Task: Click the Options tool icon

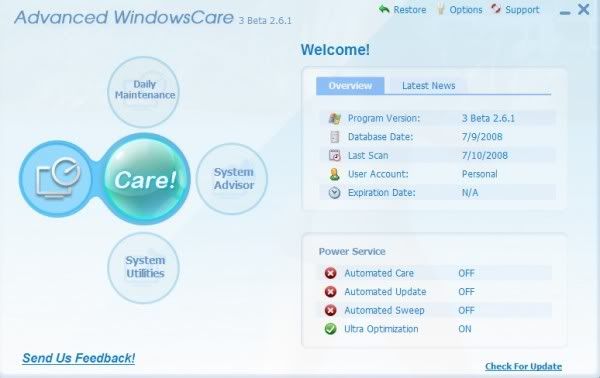Action: (x=441, y=9)
